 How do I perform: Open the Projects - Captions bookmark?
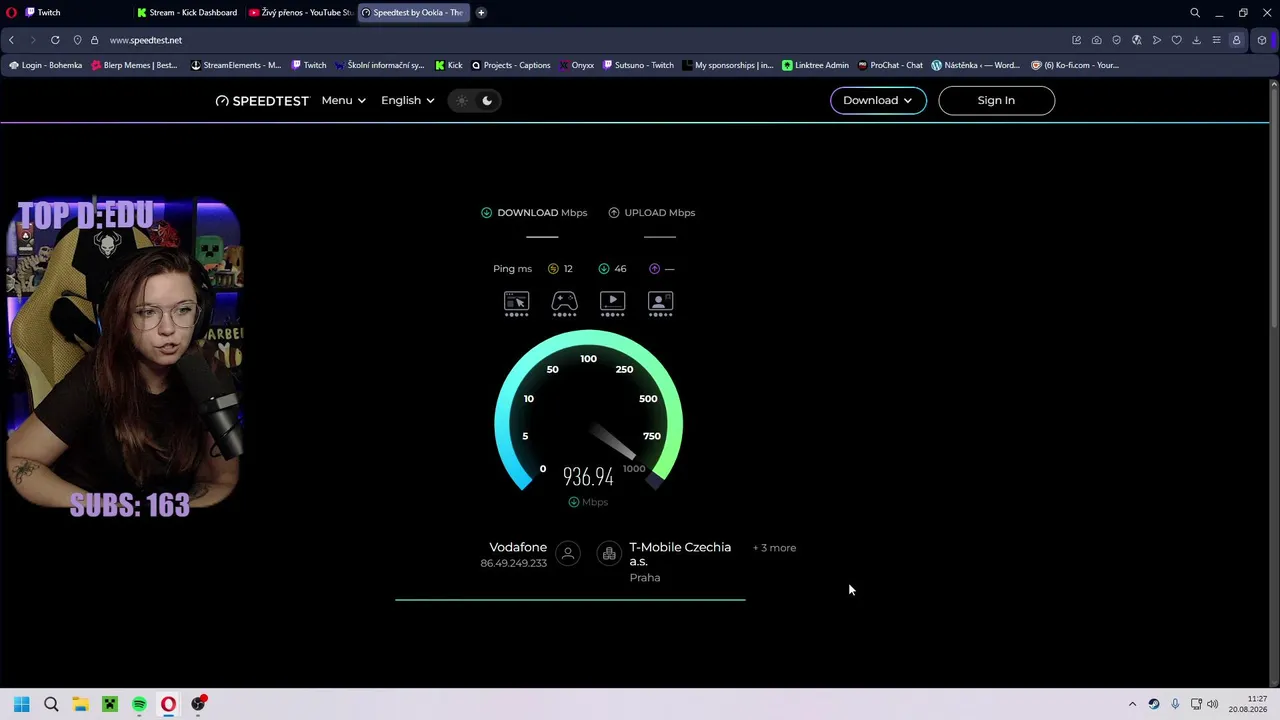tap(510, 65)
